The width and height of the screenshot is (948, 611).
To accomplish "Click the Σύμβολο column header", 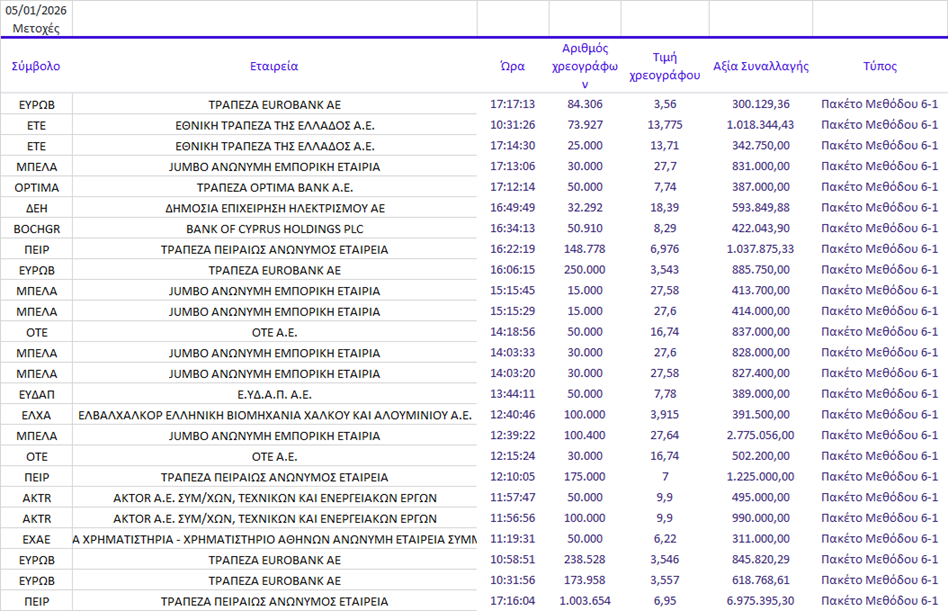I will pyautogui.click(x=36, y=66).
